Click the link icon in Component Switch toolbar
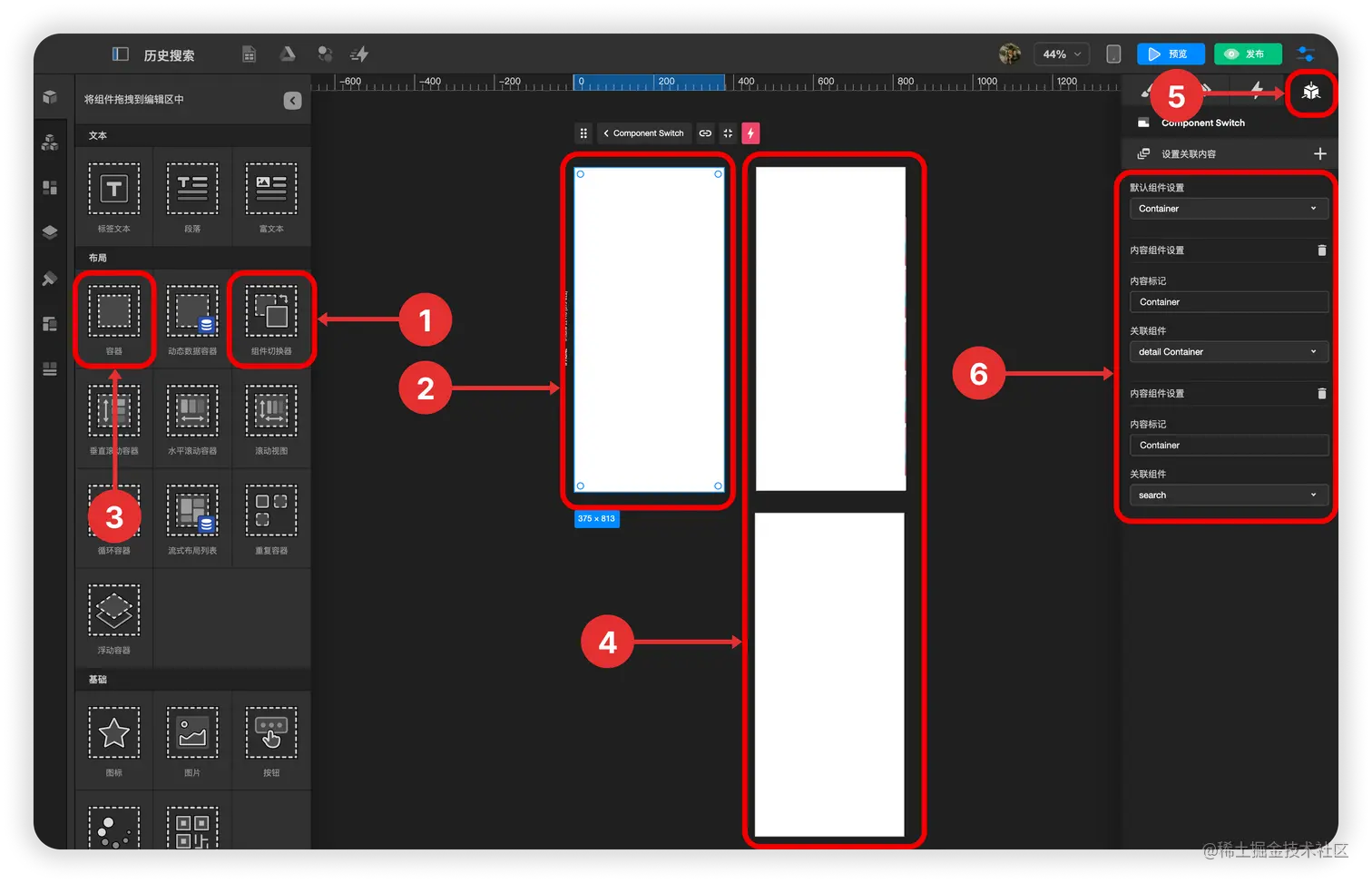Viewport: 1372px width, 883px height. (x=705, y=133)
